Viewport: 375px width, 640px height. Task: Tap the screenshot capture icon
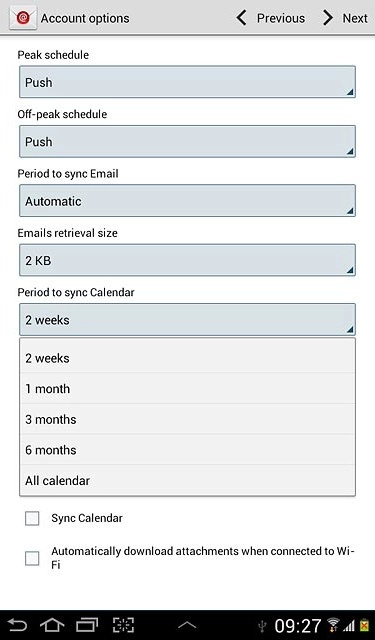123,625
